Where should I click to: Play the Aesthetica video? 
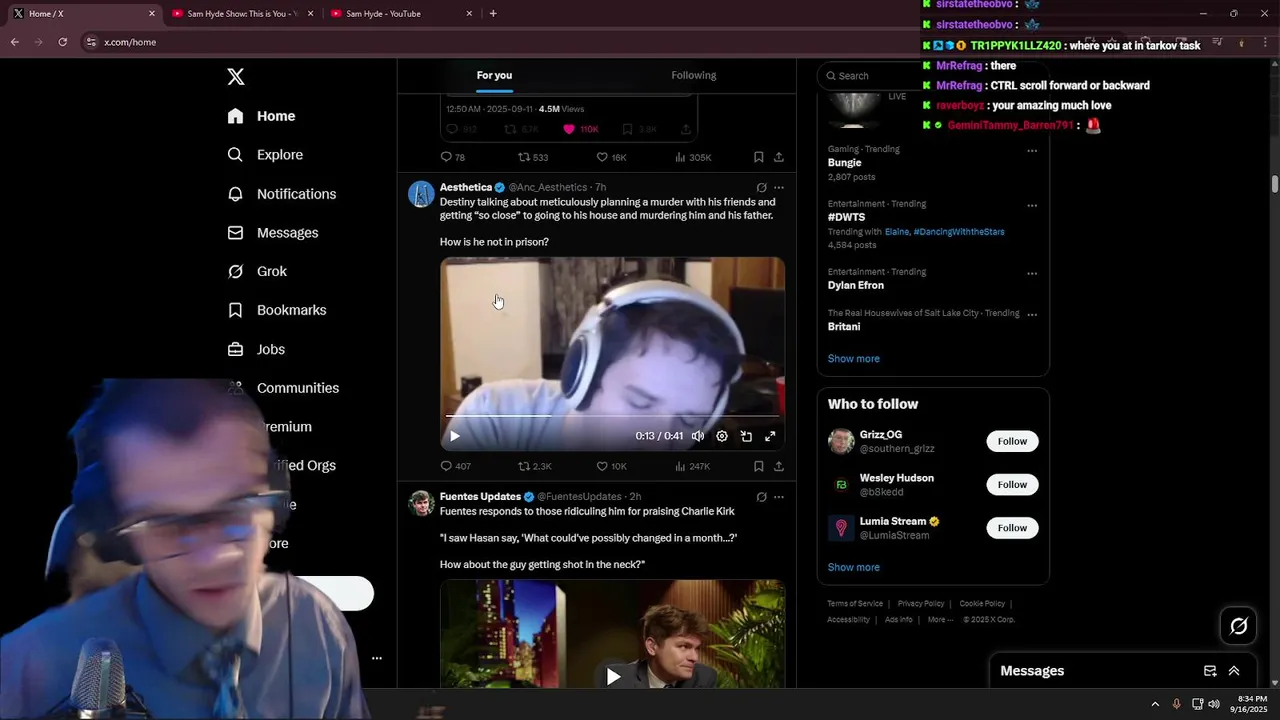click(x=455, y=436)
